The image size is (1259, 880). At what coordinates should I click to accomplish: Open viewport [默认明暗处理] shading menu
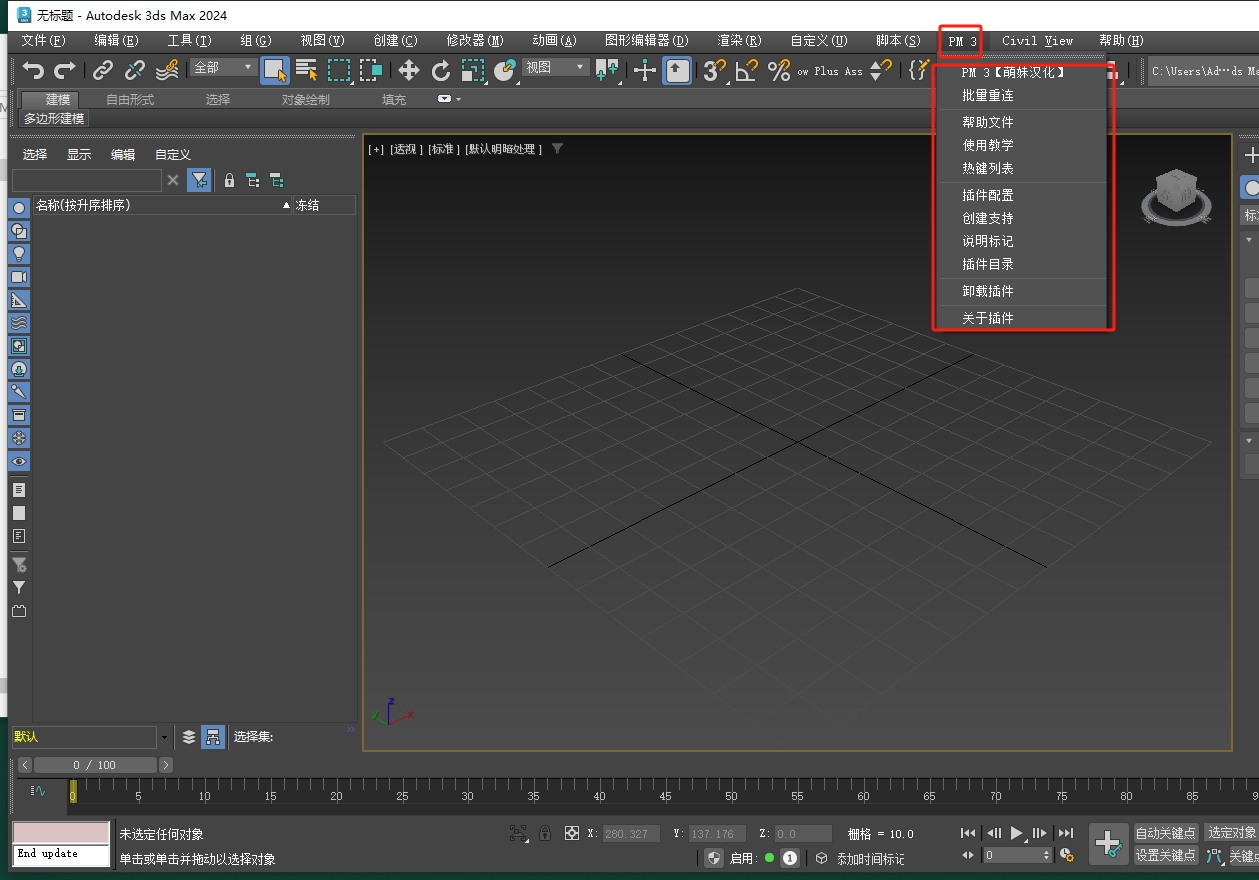pyautogui.click(x=504, y=149)
